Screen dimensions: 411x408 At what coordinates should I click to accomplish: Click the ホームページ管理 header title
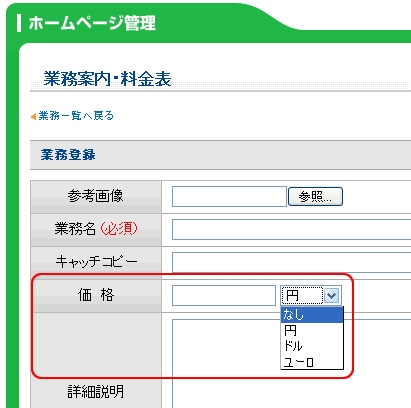pyautogui.click(x=92, y=23)
